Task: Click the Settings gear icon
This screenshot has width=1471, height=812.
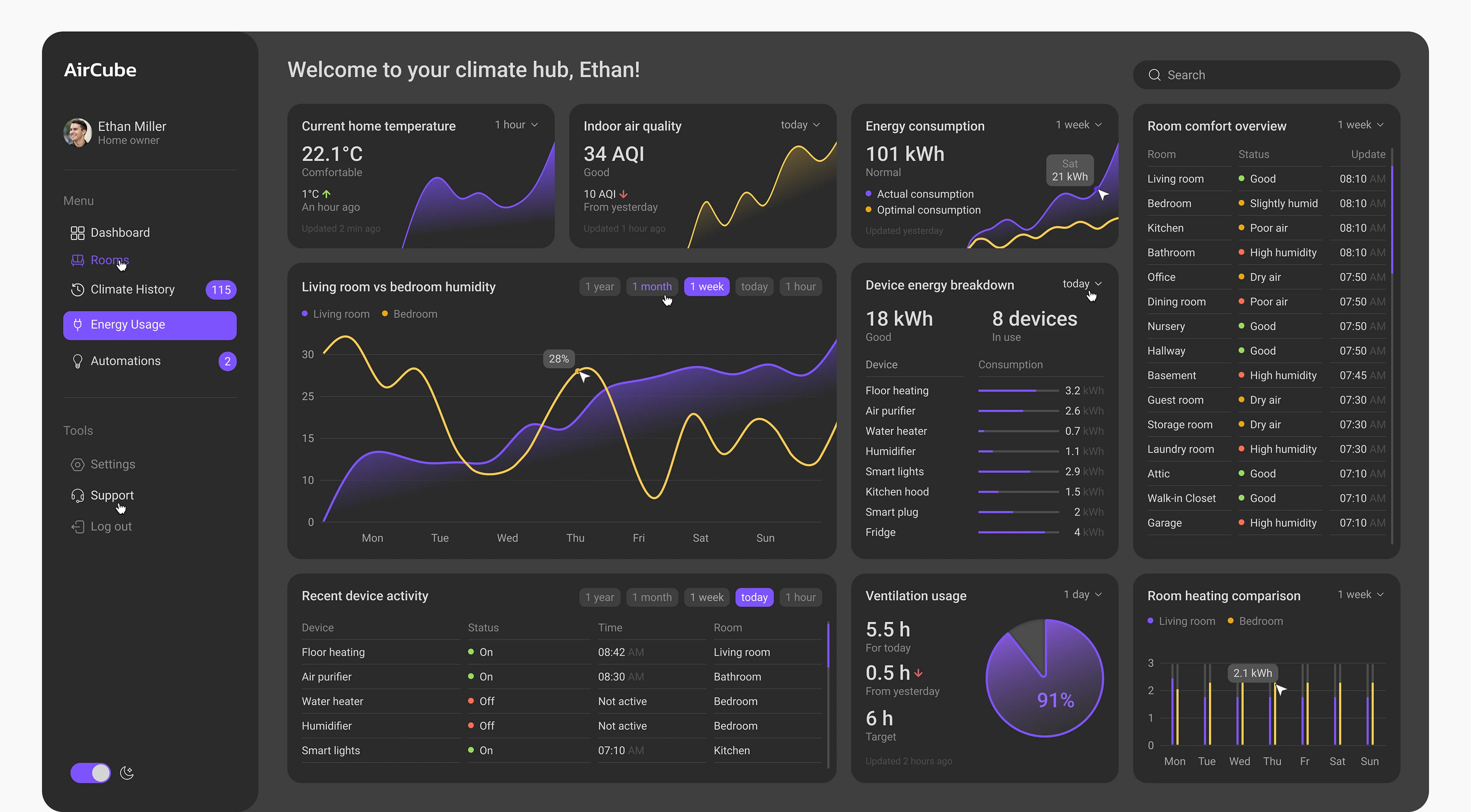Action: coord(77,464)
